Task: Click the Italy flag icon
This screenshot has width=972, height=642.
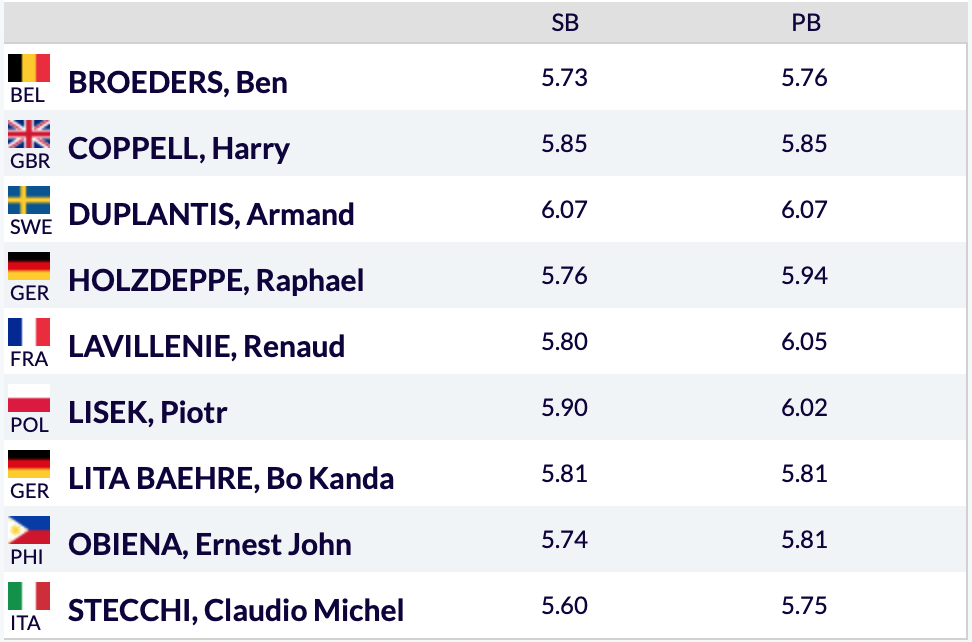Action: 29,596
